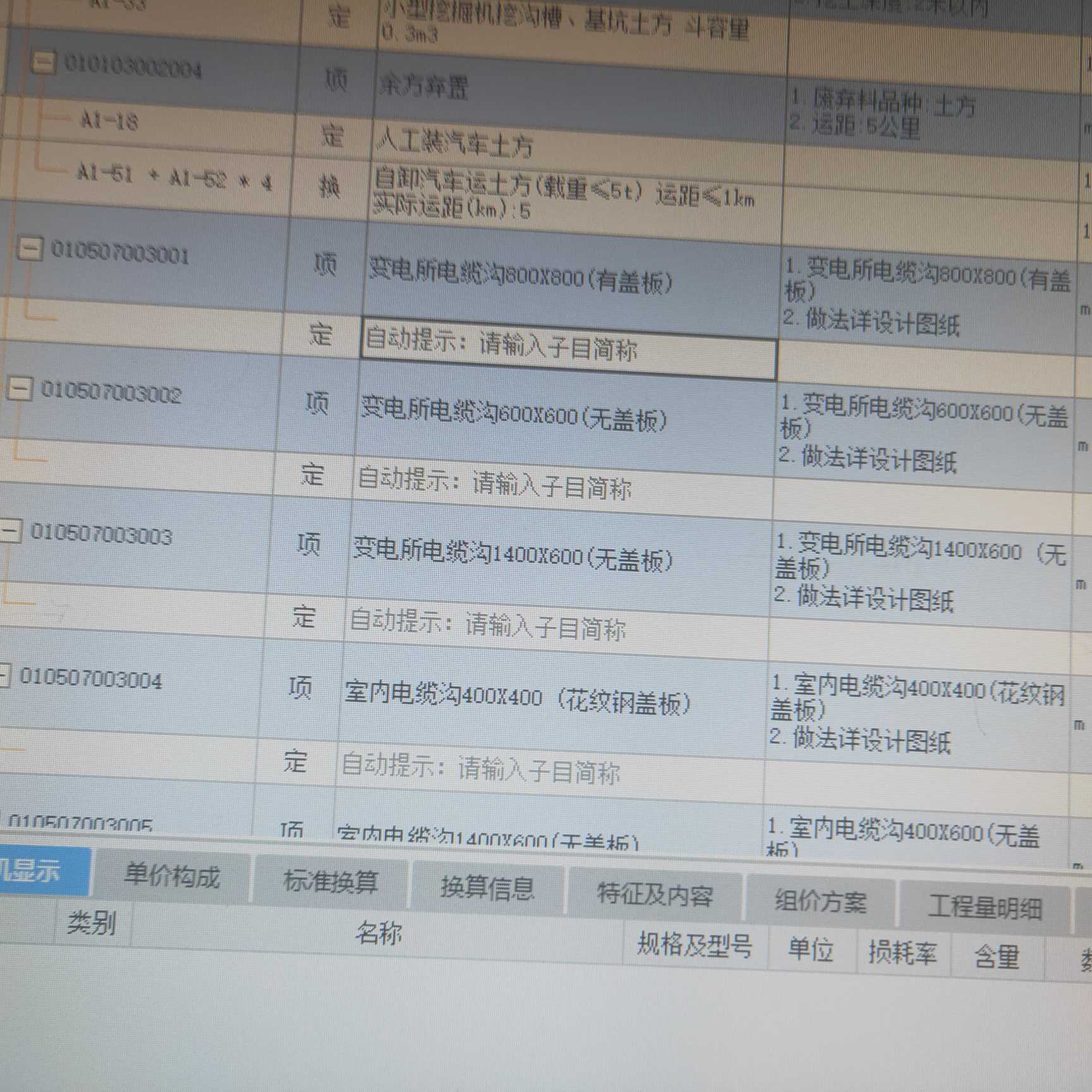Switch to the 工程量明细 tab
Screen dimensions: 1092x1092
[x=983, y=907]
